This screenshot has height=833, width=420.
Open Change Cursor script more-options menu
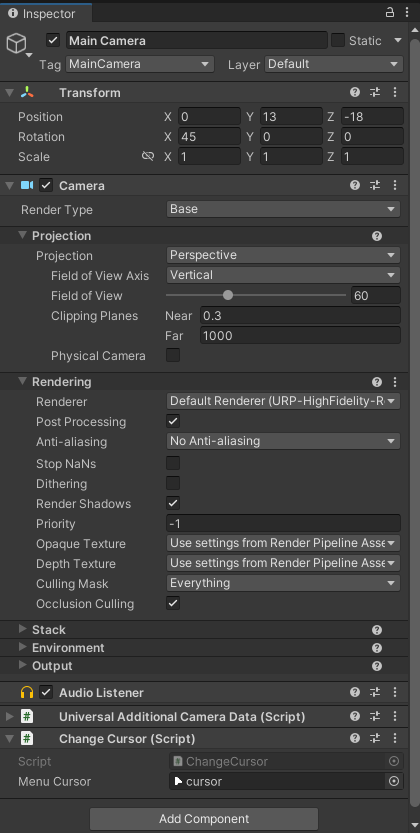click(395, 738)
